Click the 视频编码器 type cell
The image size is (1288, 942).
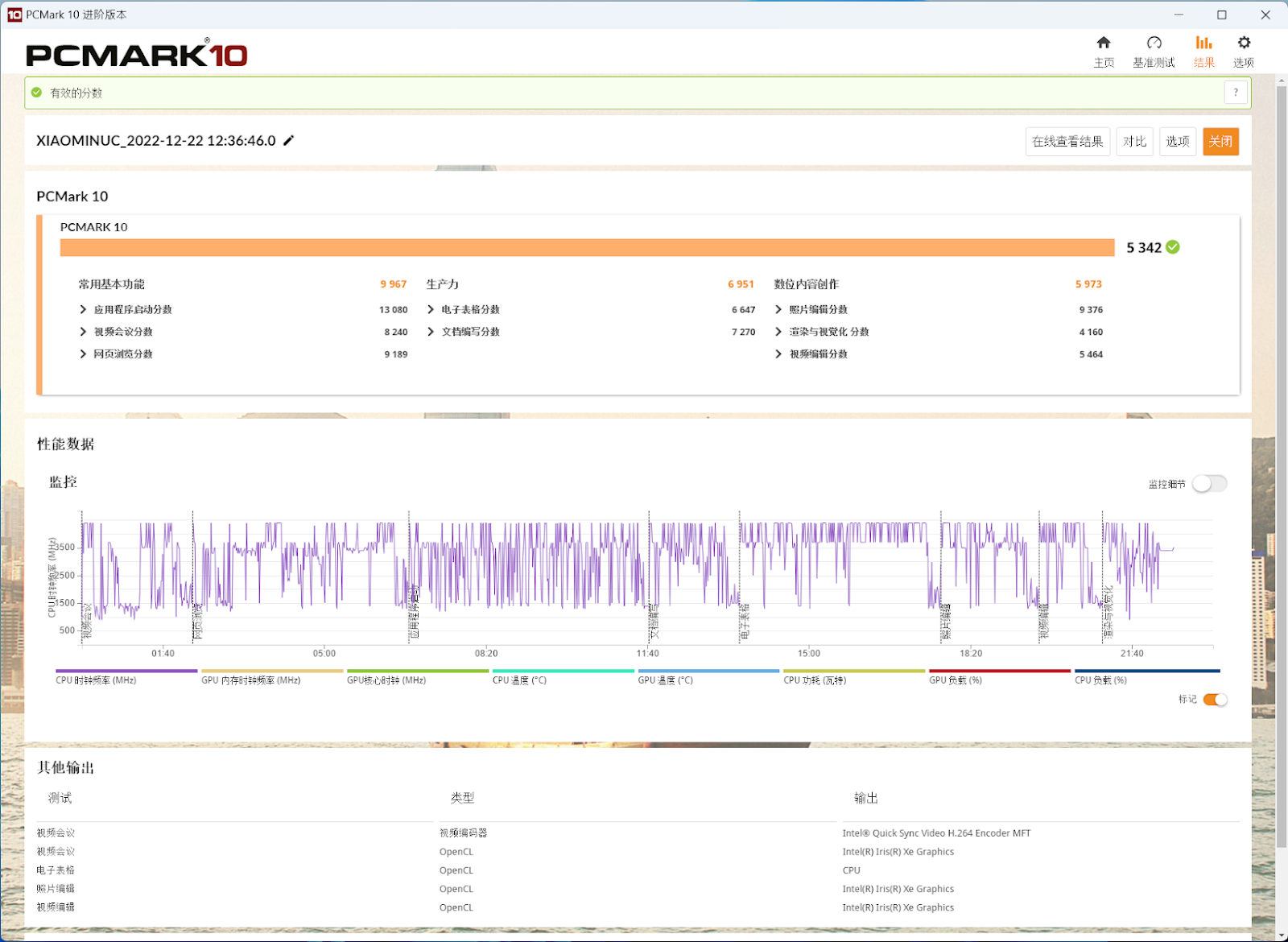(x=463, y=833)
